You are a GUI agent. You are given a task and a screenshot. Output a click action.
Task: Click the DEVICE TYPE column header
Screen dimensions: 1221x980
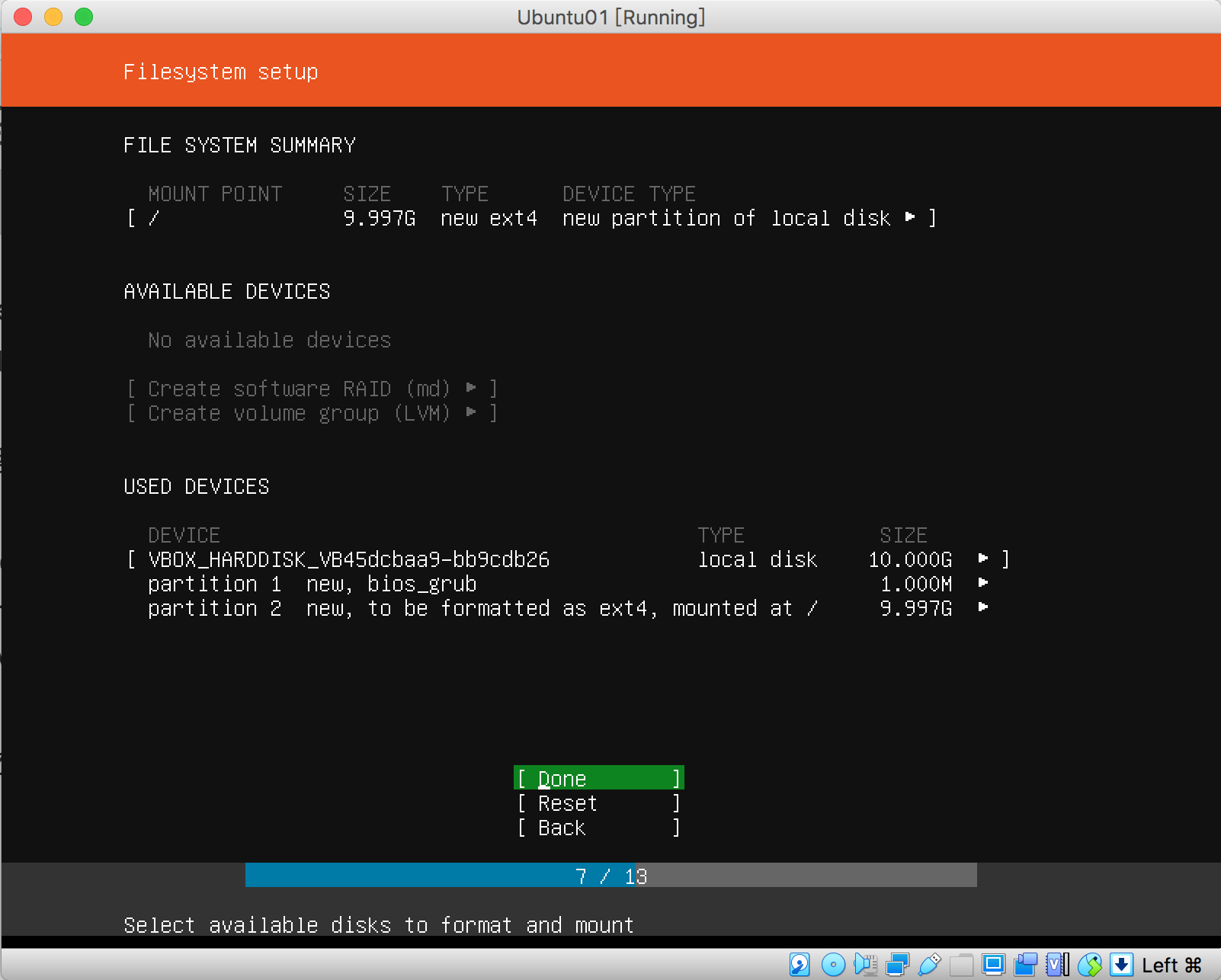[630, 194]
